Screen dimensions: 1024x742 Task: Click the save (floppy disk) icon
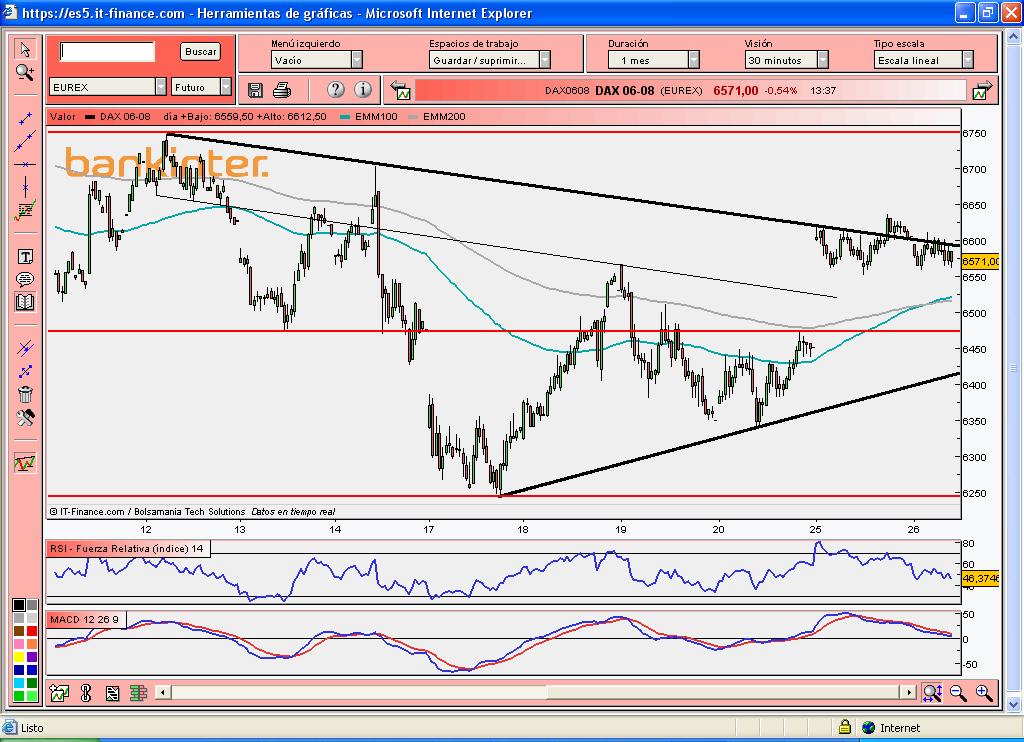tap(255, 90)
